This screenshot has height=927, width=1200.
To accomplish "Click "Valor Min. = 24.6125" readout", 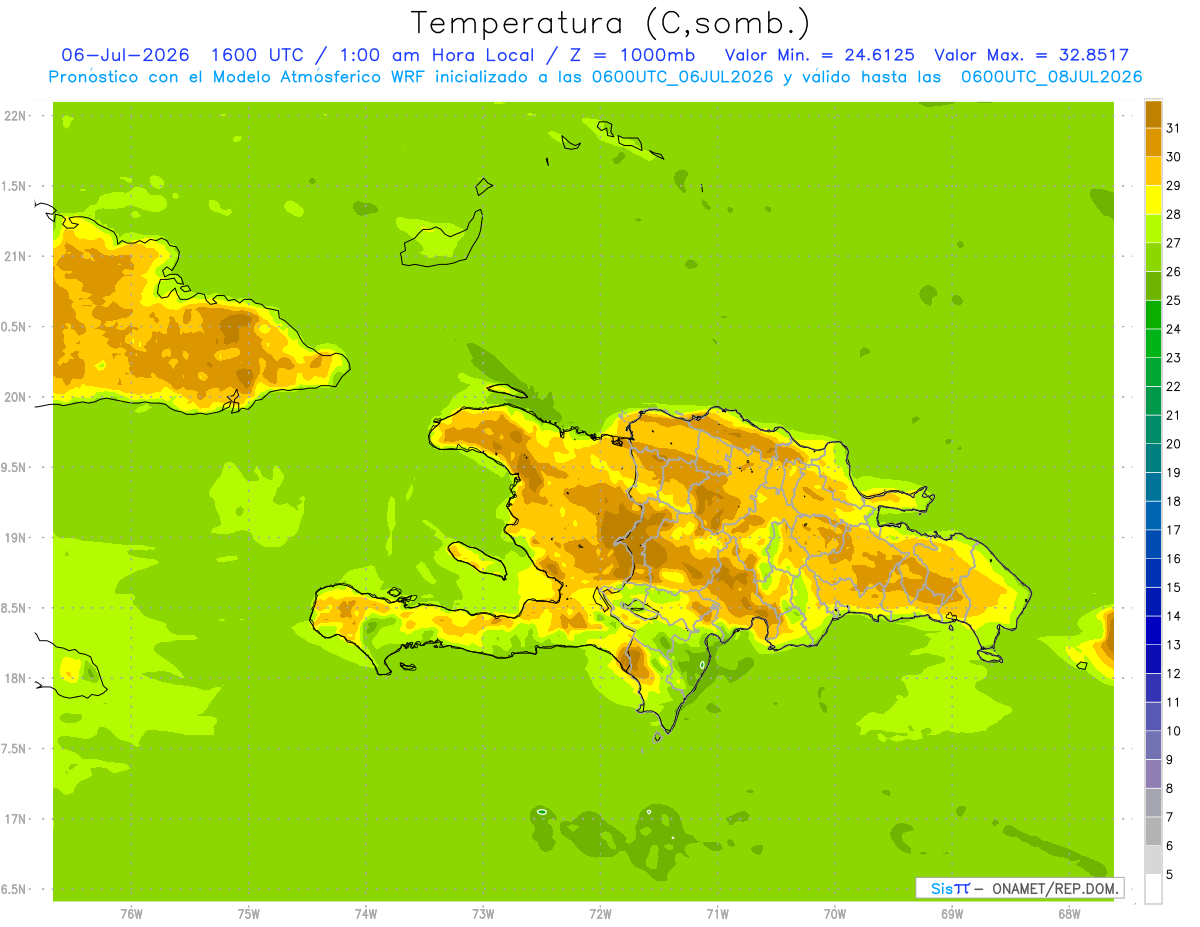I will (820, 55).
